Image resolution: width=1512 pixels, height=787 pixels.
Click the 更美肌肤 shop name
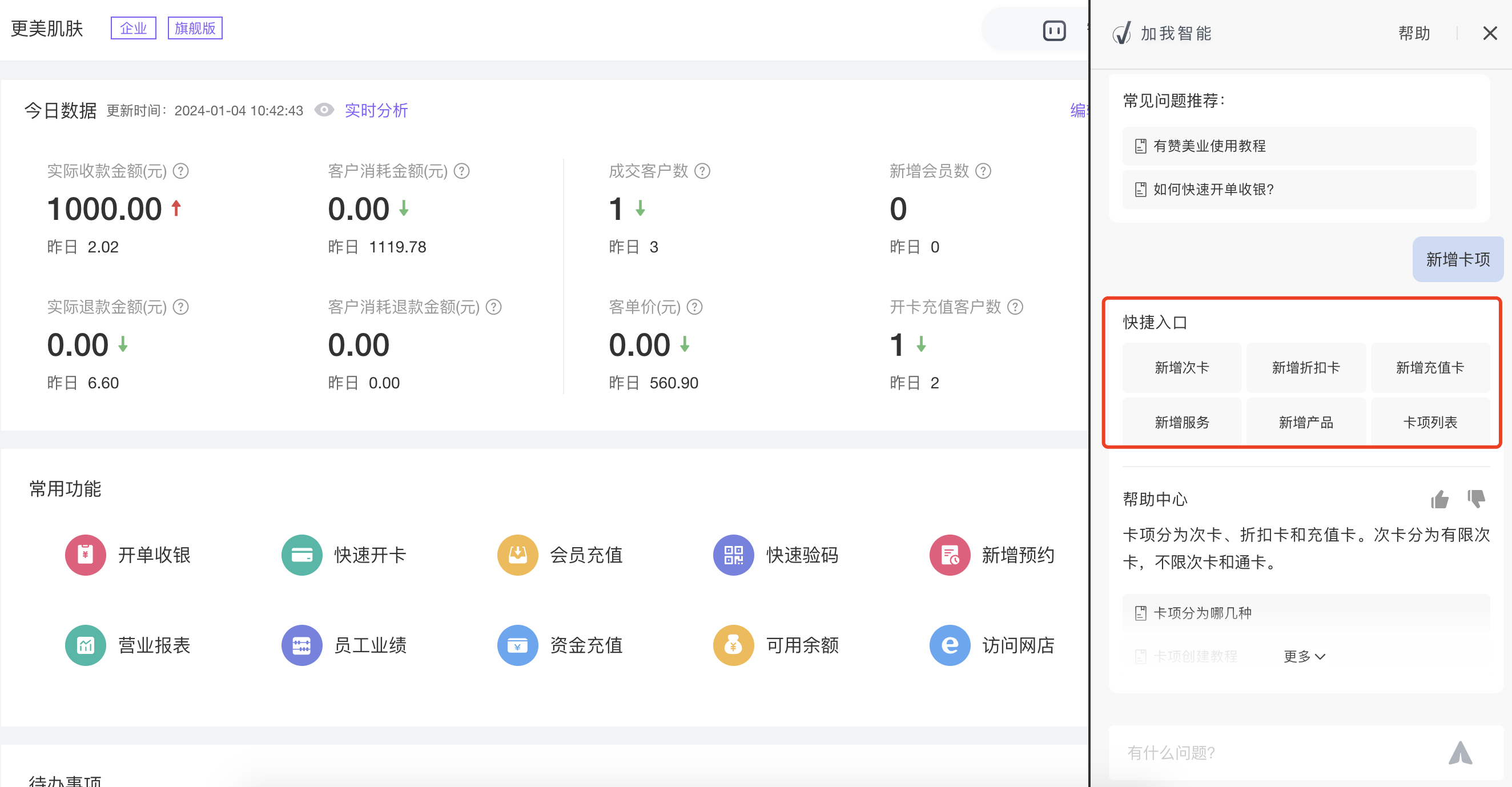47,28
